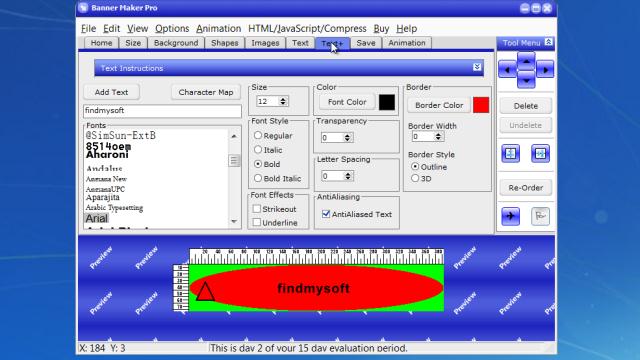Click the fonts list scroll down arrow
This screenshot has width=640, height=360.
(234, 222)
